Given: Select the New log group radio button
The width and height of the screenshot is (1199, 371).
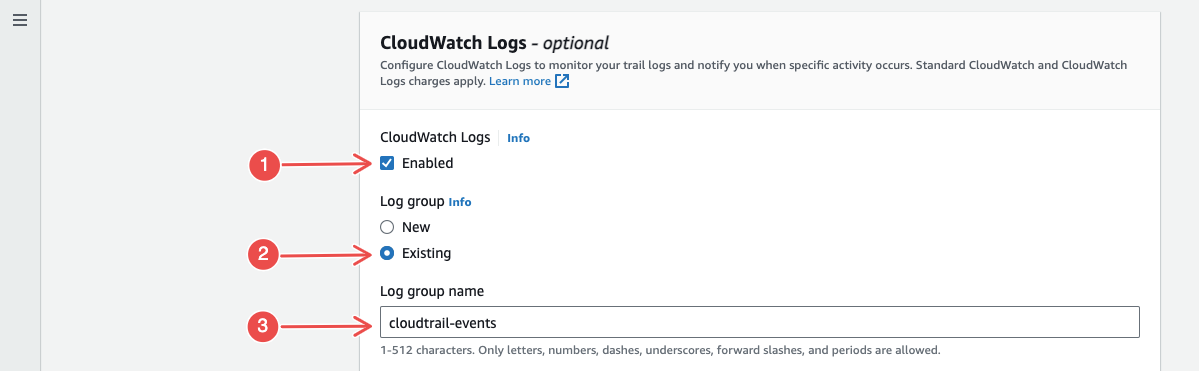Looking at the screenshot, I should [x=388, y=227].
